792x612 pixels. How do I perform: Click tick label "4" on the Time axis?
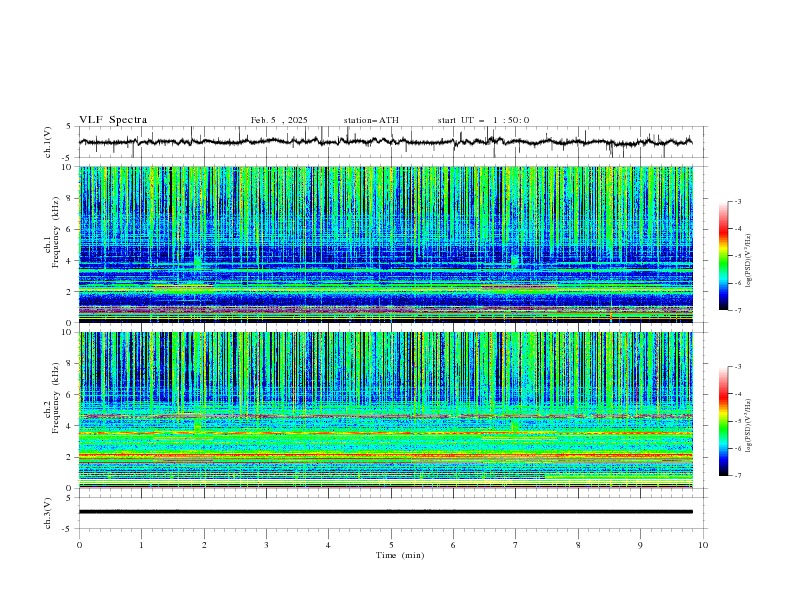(x=328, y=545)
